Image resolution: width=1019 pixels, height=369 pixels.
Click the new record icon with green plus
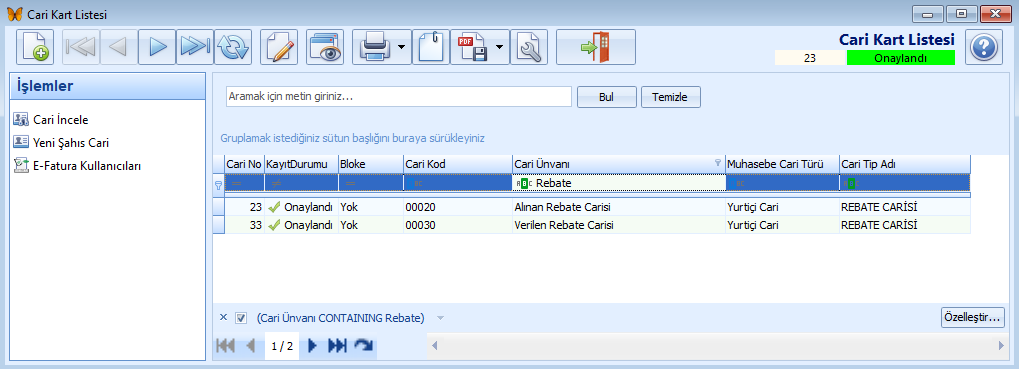(x=34, y=47)
